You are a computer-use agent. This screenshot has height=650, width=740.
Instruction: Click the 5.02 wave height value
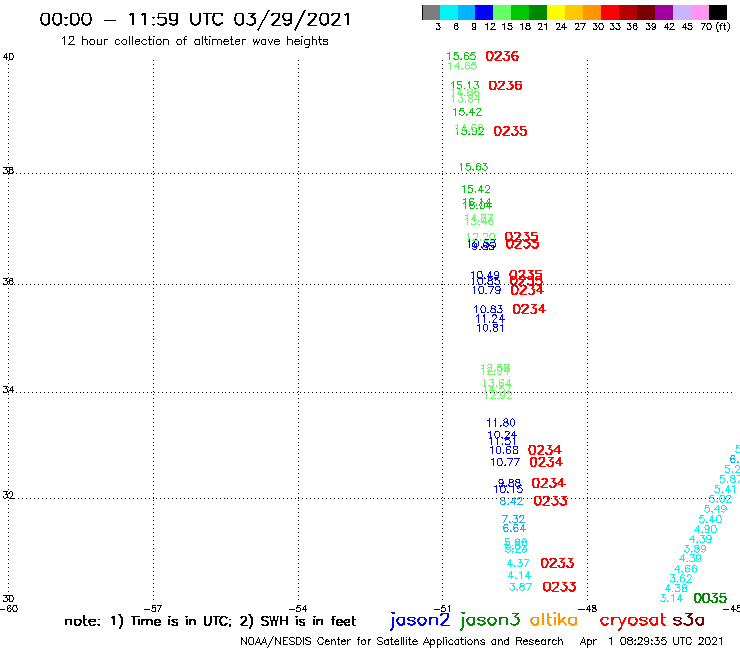[x=720, y=499]
